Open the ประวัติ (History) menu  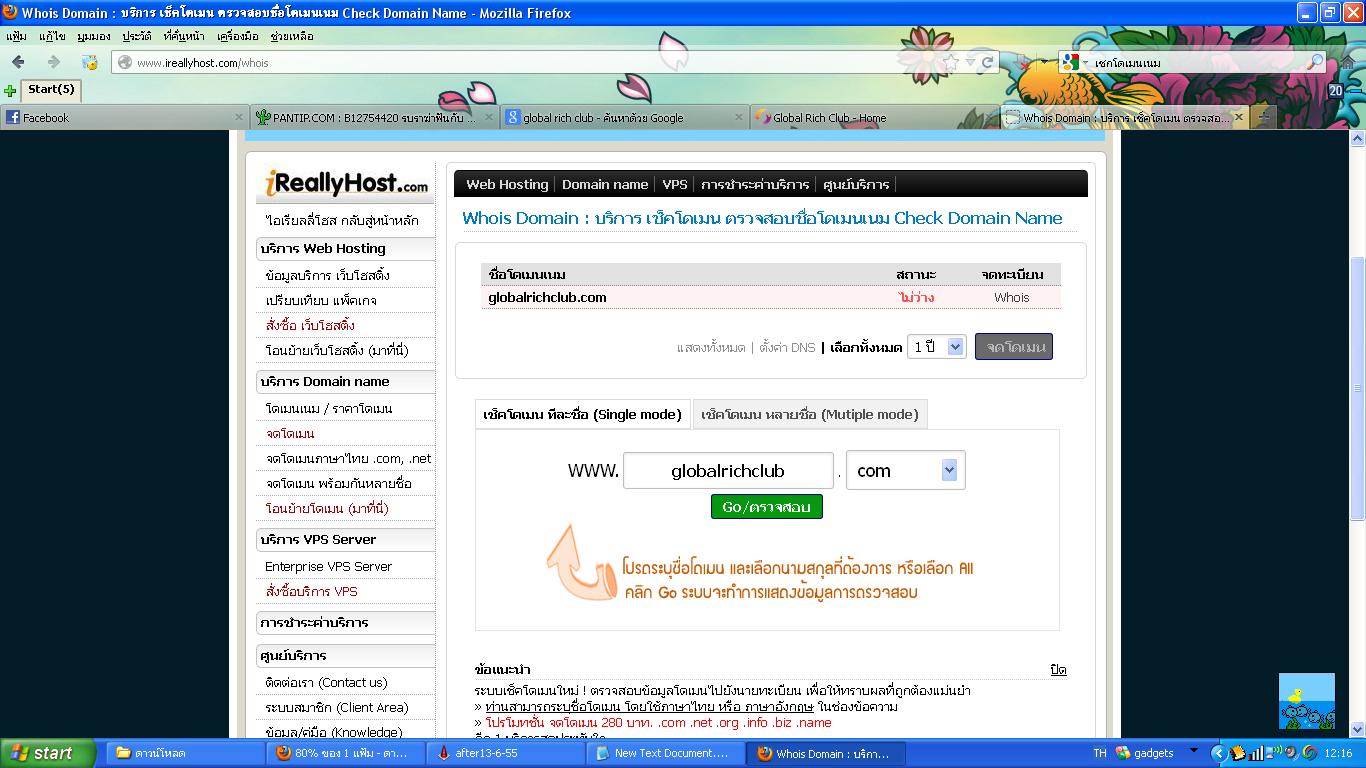pyautogui.click(x=137, y=36)
